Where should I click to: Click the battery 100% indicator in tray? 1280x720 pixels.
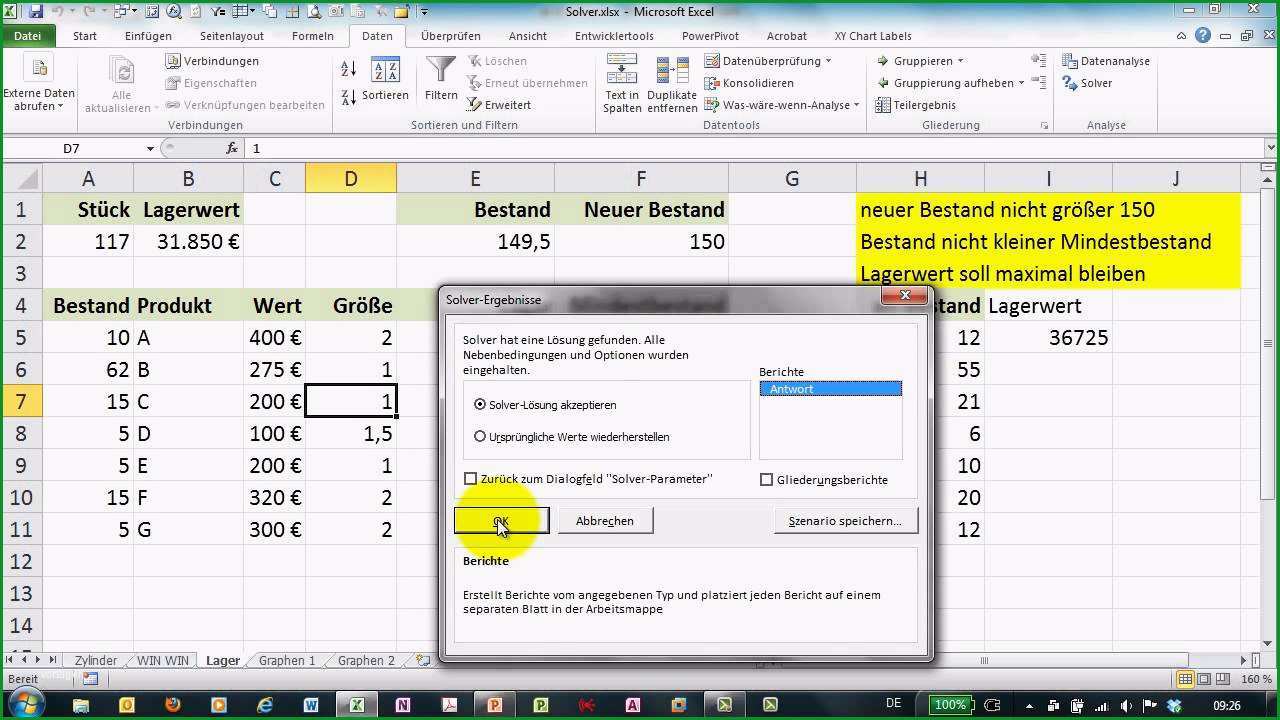click(950, 705)
